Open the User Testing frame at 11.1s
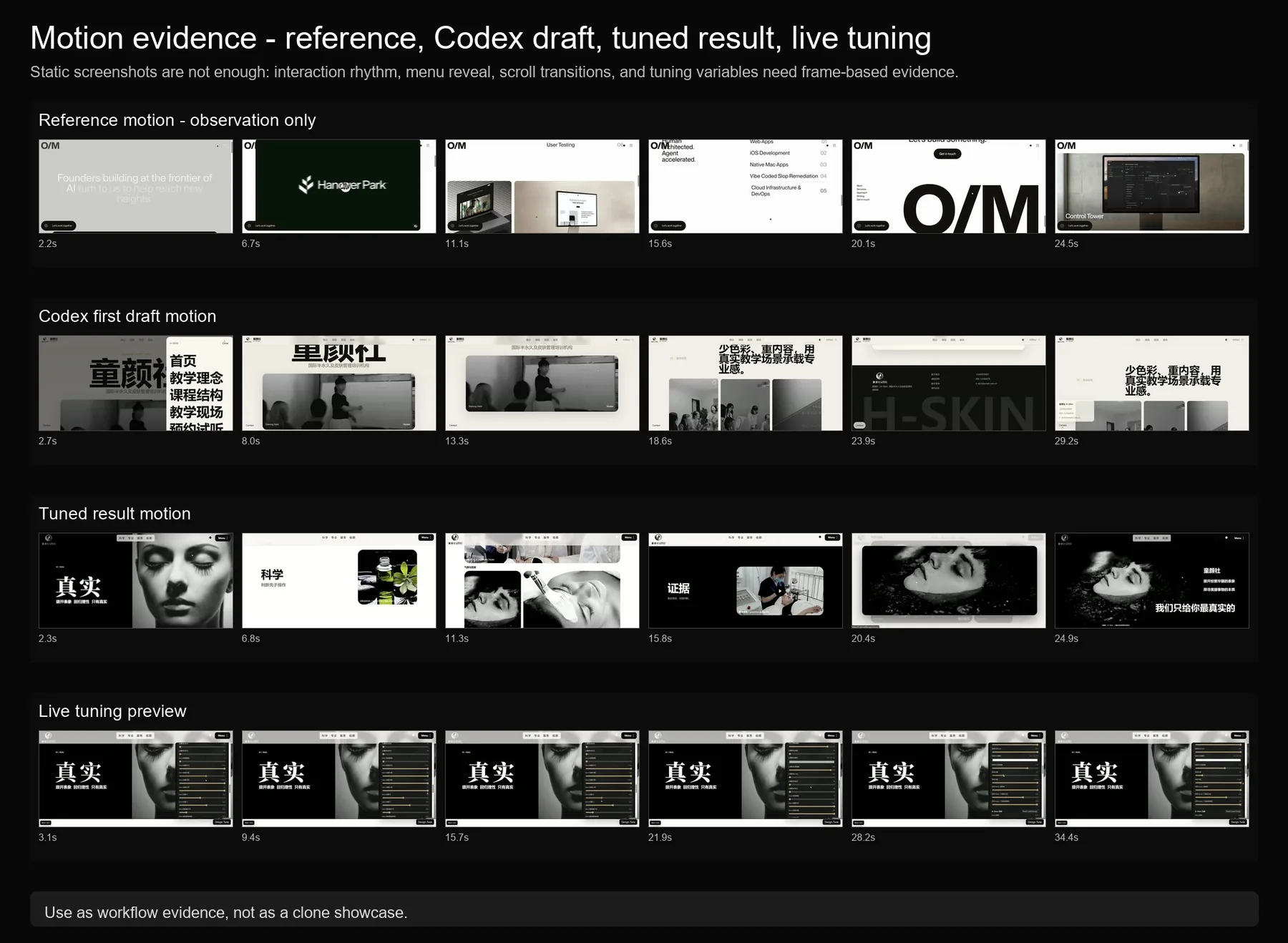The image size is (1288, 943). (542, 186)
